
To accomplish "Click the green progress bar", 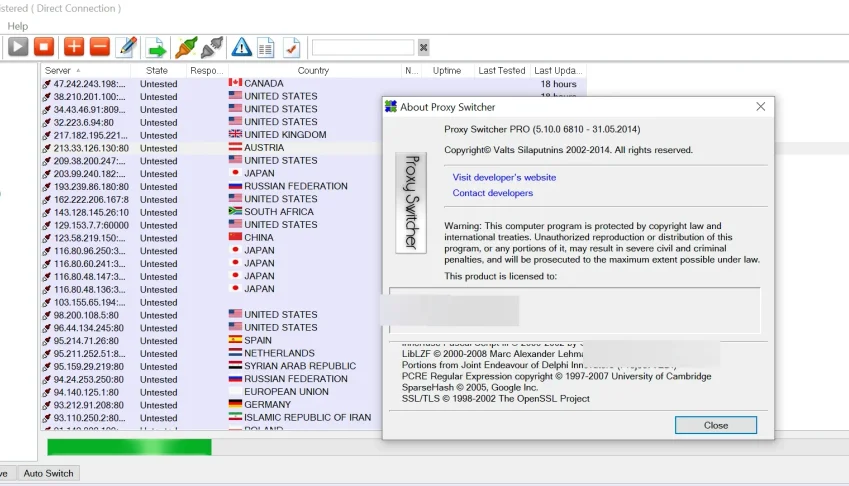I will [x=129, y=447].
